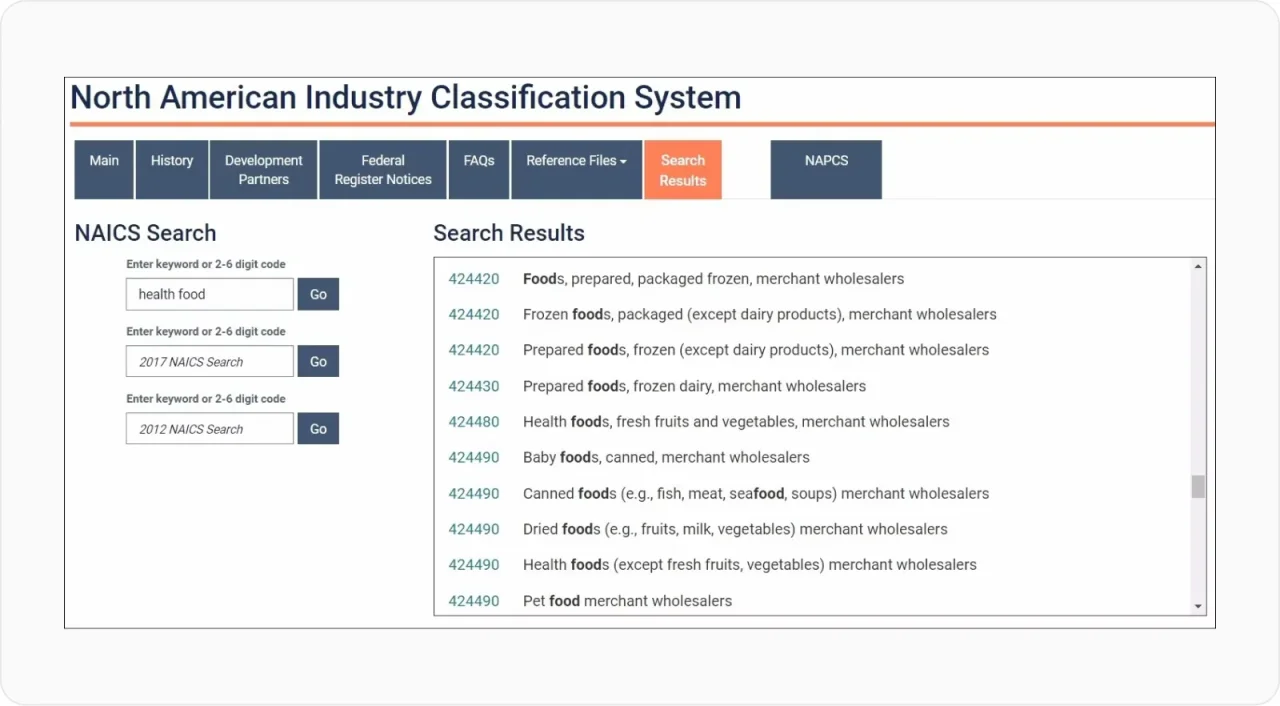Expand Reference Files navigation options
Screen dimensions: 1280x706
click(x=576, y=160)
